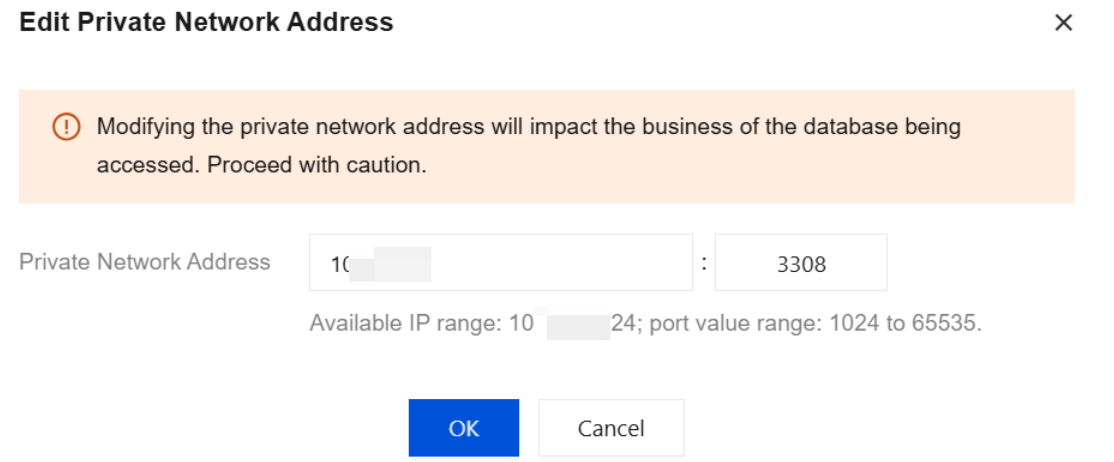The image size is (1114, 462).
Task: Click the "Available IP range" hint text
Action: tap(405, 324)
